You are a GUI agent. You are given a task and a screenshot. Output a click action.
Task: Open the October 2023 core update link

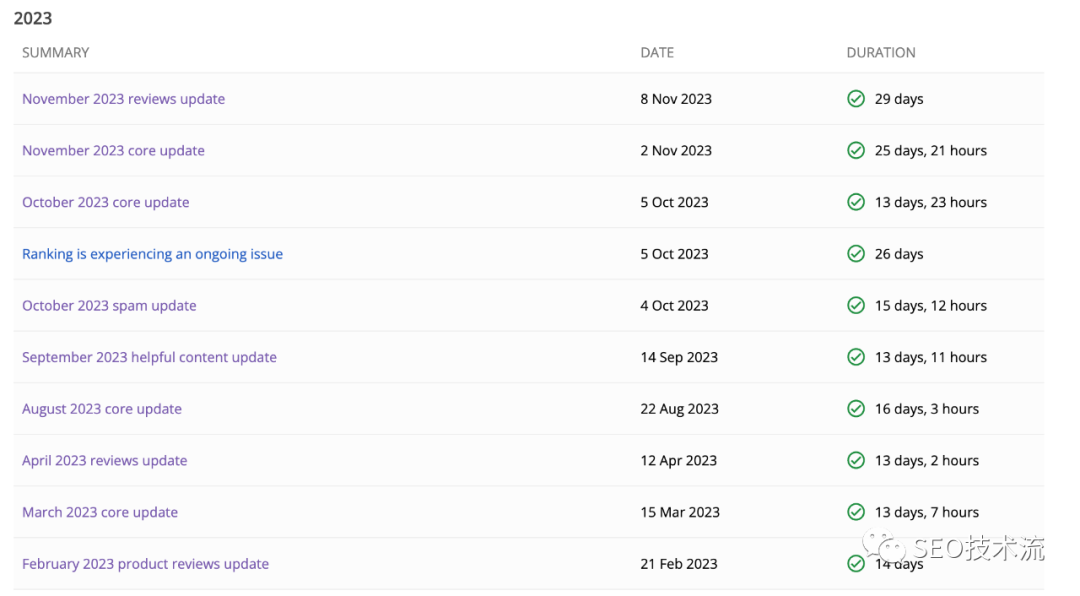(105, 202)
